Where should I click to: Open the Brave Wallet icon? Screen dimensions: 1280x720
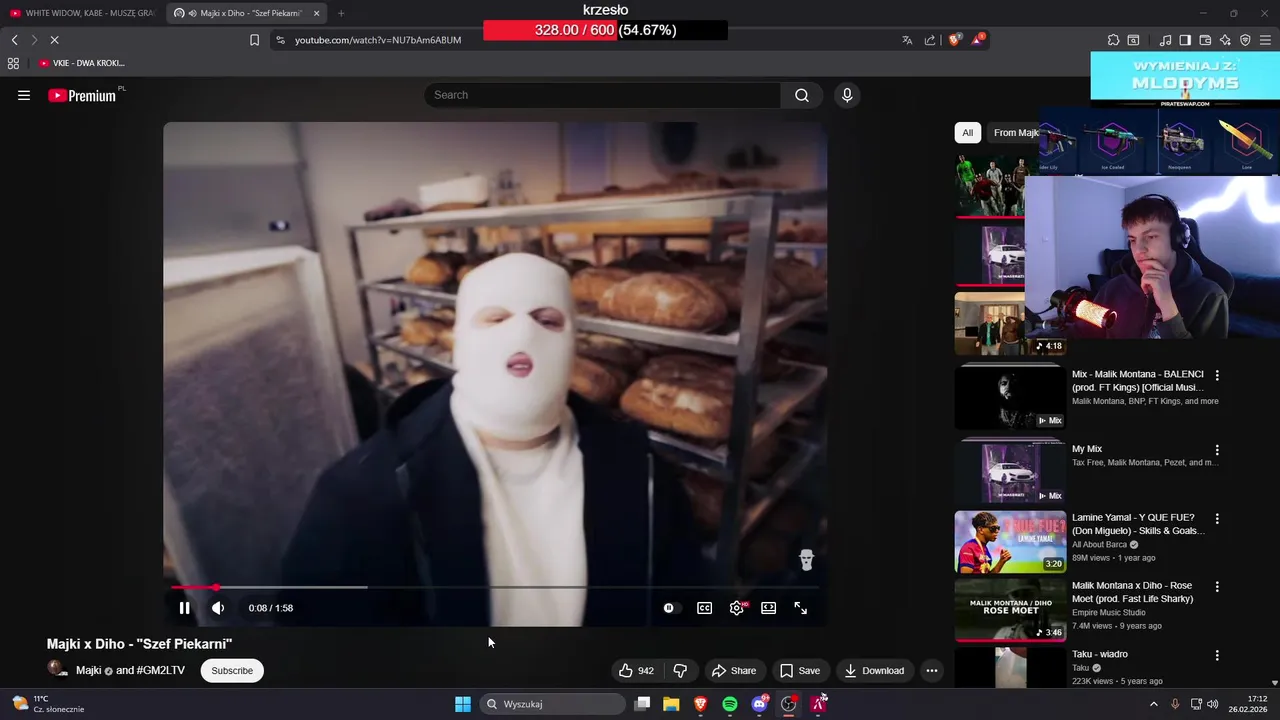1205,40
